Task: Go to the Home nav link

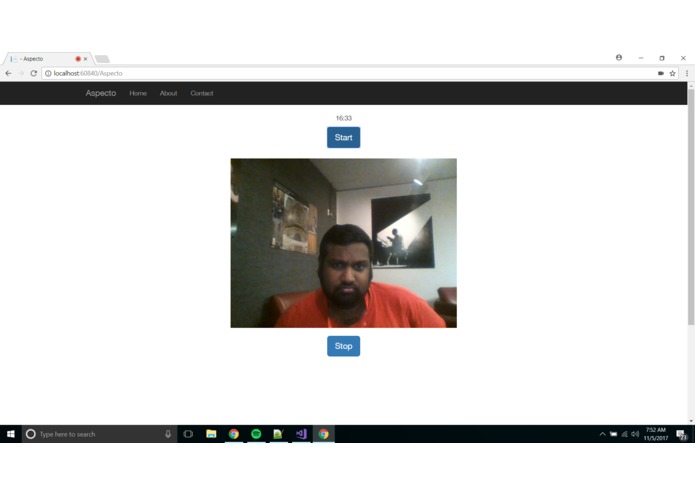Action: [x=138, y=93]
